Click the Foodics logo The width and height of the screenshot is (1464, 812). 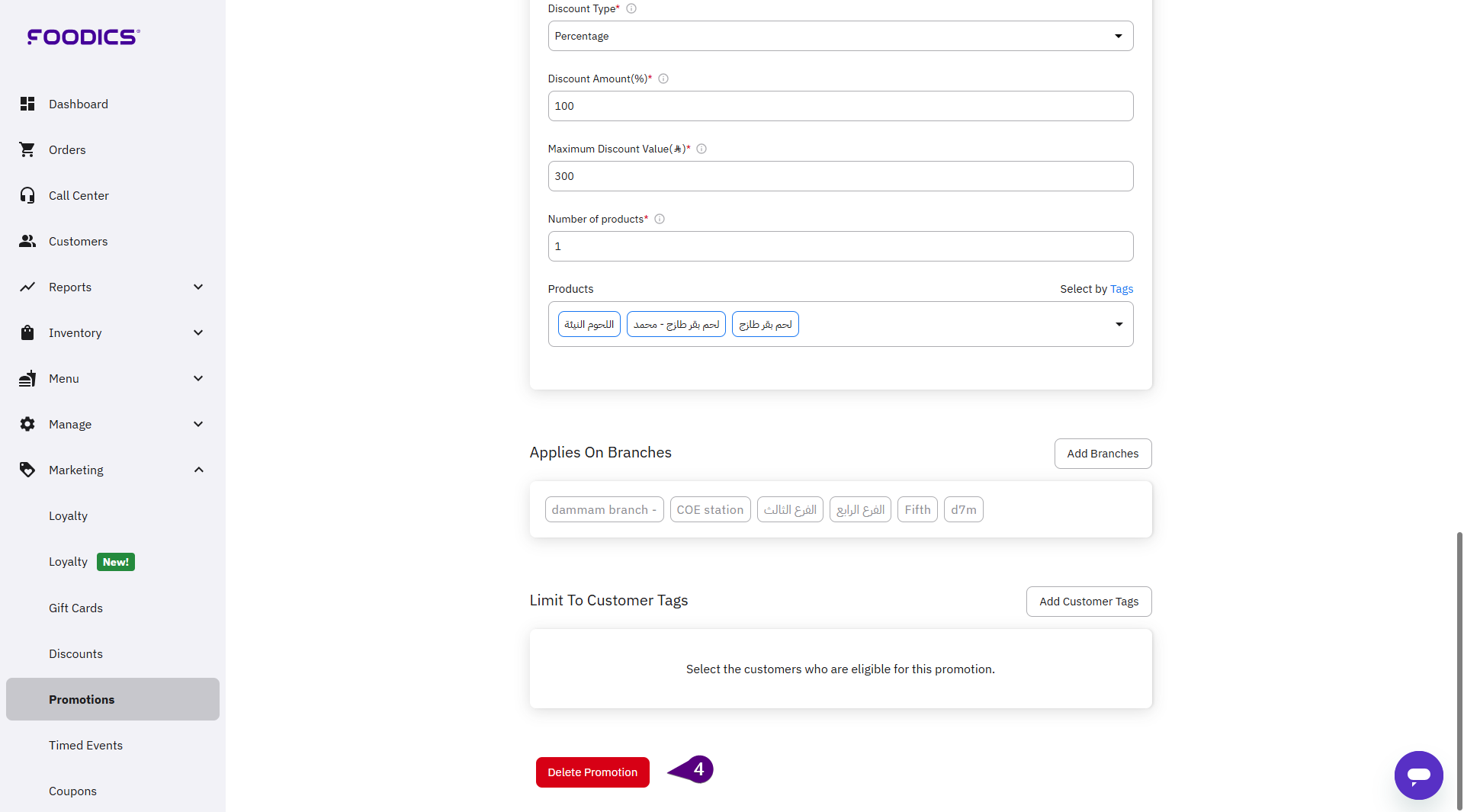[84, 37]
